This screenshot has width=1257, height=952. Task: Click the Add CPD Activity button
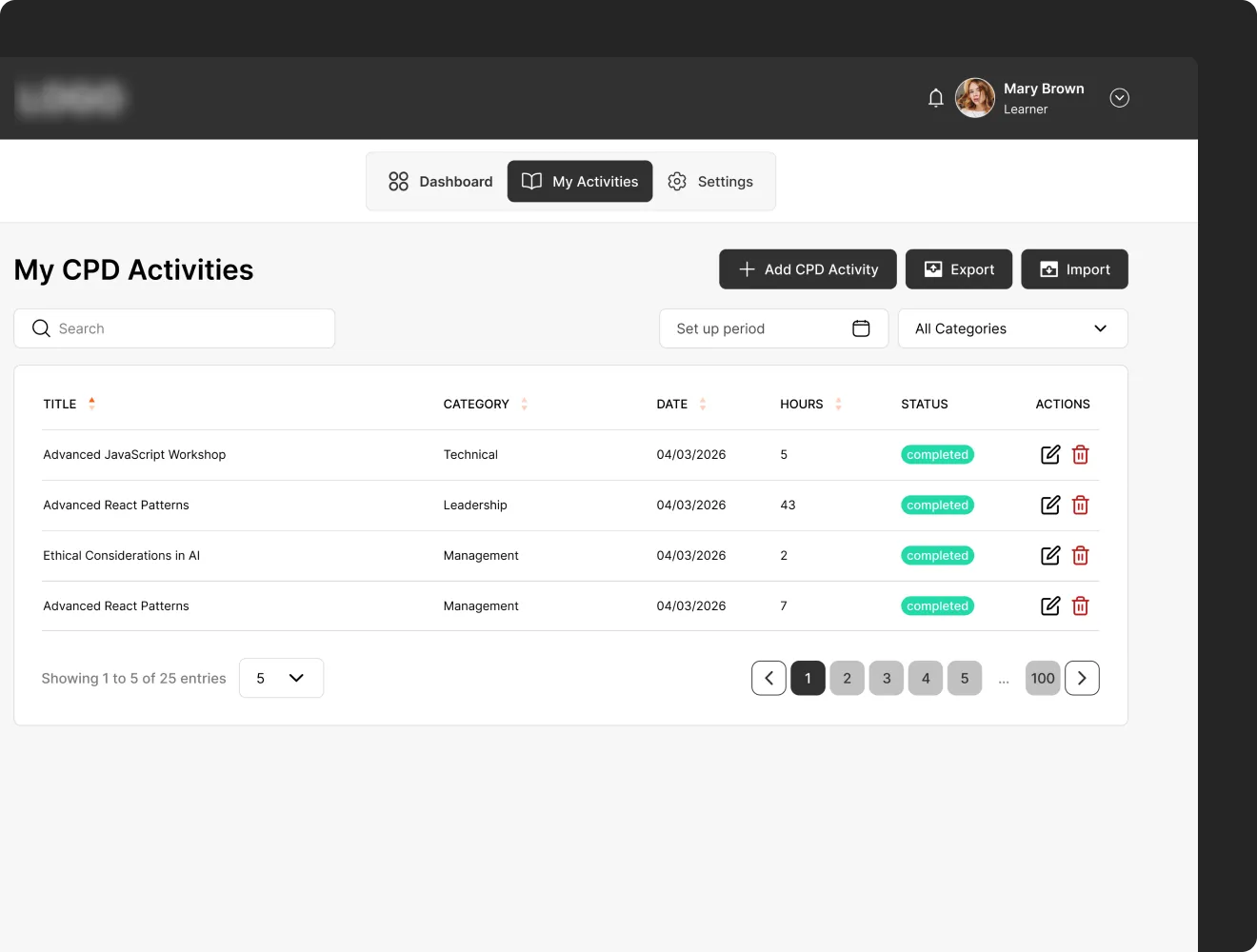[808, 269]
